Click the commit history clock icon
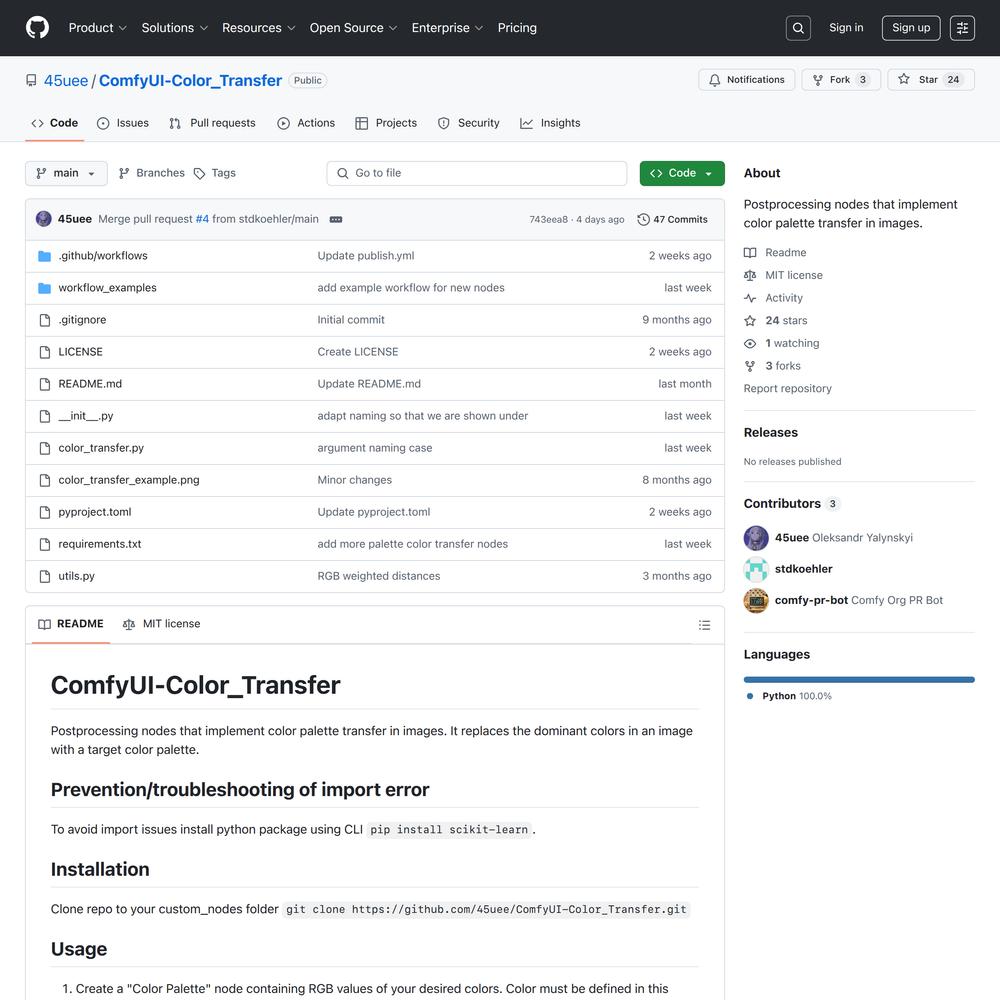Viewport: 1000px width, 1000px height. [643, 219]
